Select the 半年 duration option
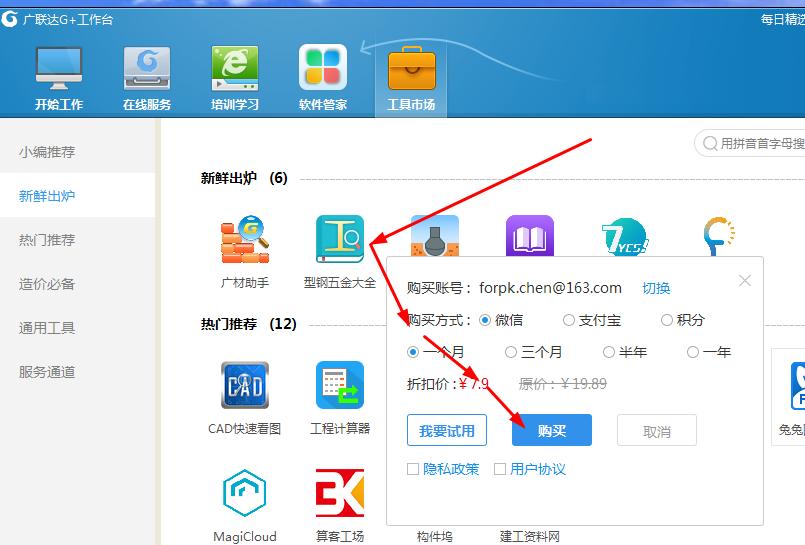This screenshot has width=805, height=545. (x=608, y=352)
